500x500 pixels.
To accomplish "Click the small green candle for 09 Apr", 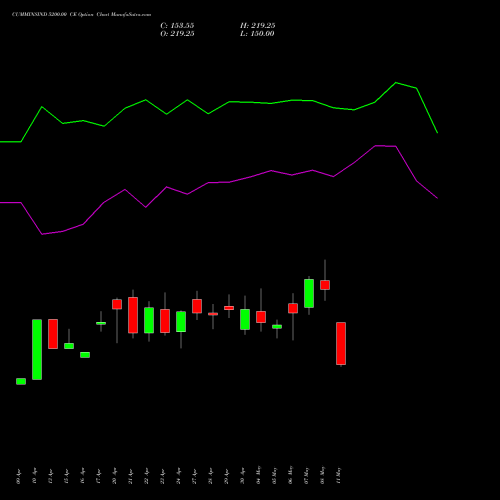I will [x=21, y=381].
